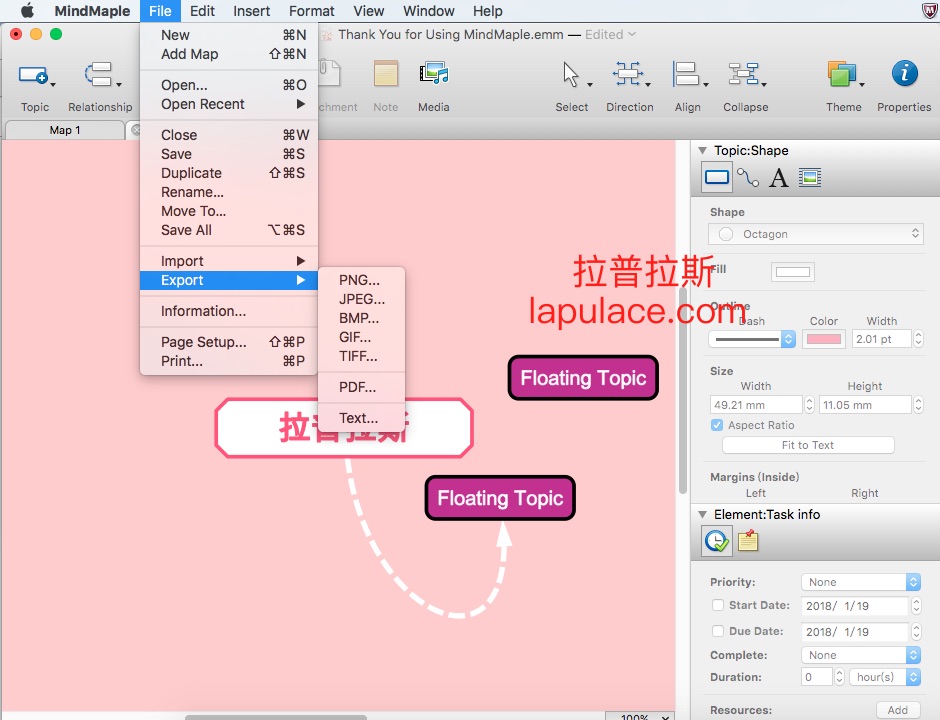Viewport: 940px width, 720px height.
Task: Click the lower Floating Topic node
Action: point(500,498)
